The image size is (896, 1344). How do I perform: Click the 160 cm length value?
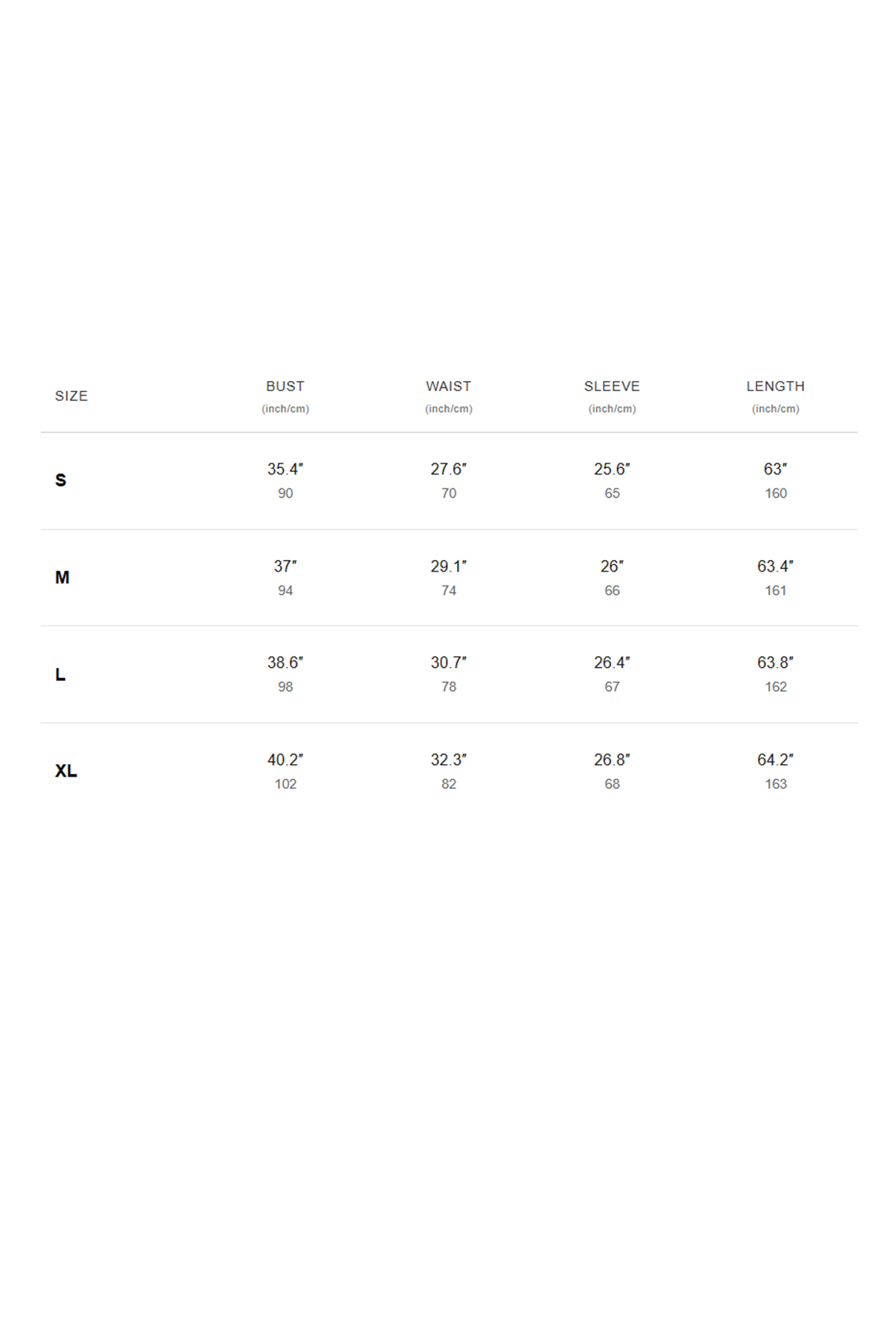[x=776, y=493]
